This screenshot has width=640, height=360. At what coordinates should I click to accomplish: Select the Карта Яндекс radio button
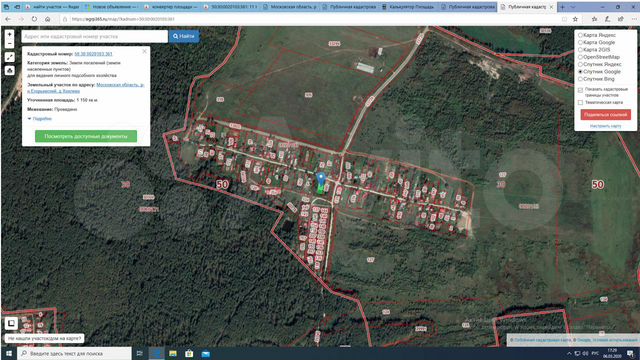(580, 35)
